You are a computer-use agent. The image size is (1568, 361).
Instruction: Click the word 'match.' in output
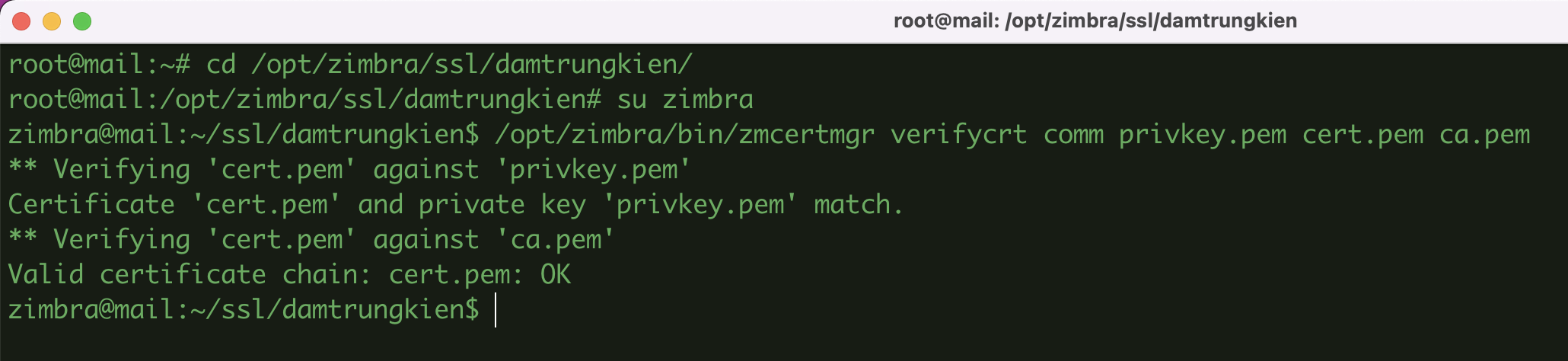pos(859,205)
